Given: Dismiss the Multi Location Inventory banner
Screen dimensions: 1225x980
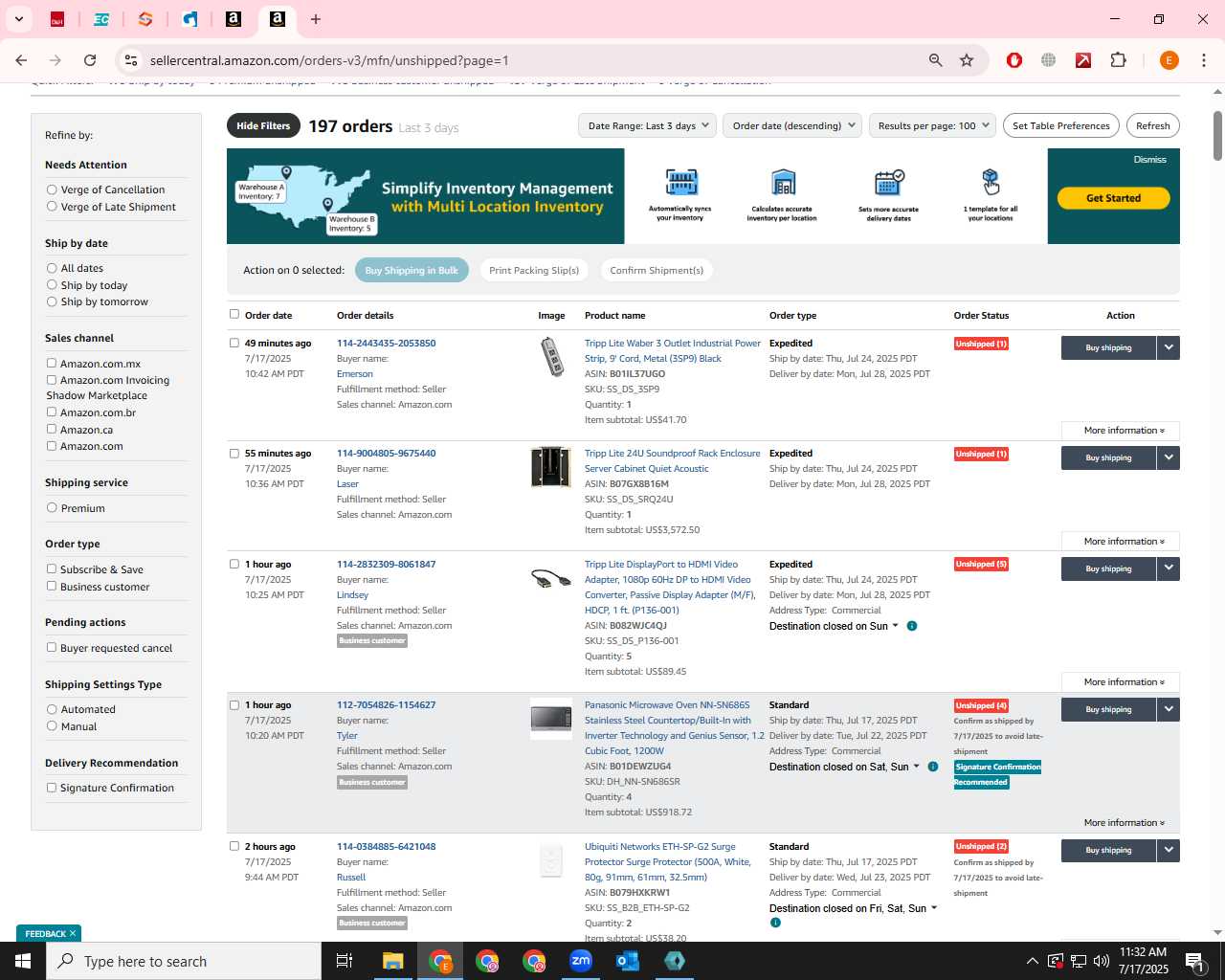Looking at the screenshot, I should pyautogui.click(x=1149, y=160).
